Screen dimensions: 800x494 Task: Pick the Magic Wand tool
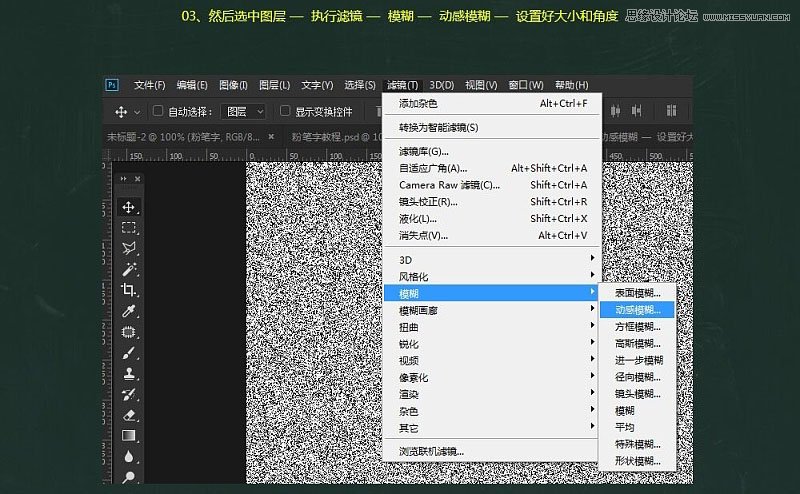coord(129,270)
